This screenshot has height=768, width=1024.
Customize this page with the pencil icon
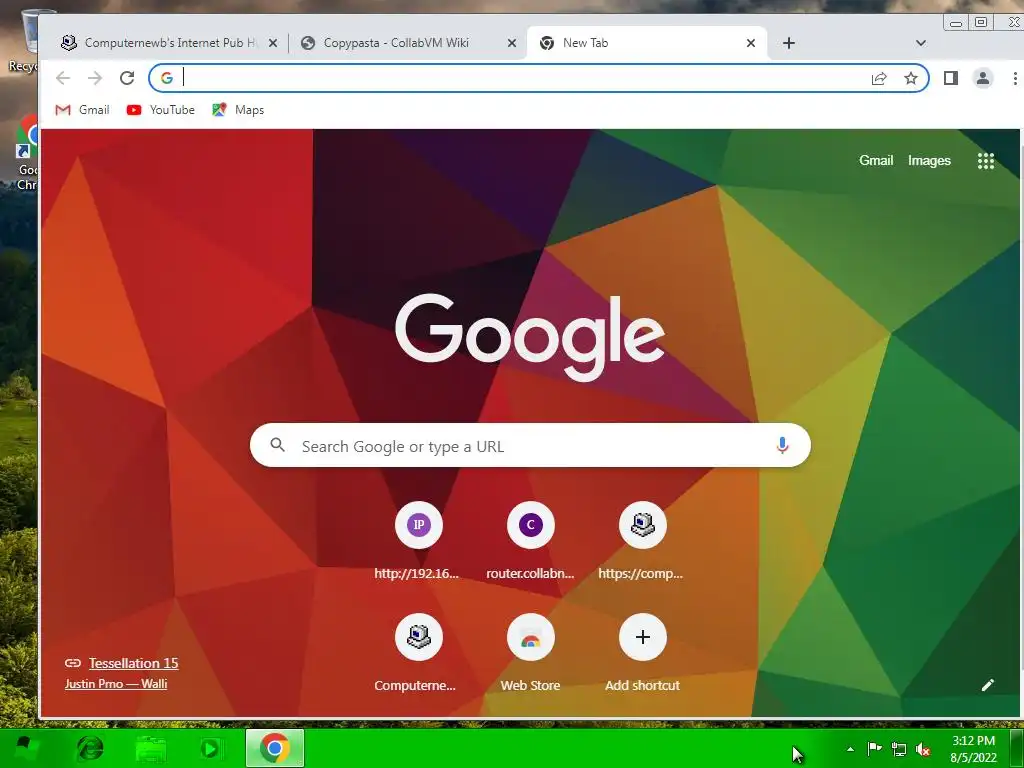987,684
